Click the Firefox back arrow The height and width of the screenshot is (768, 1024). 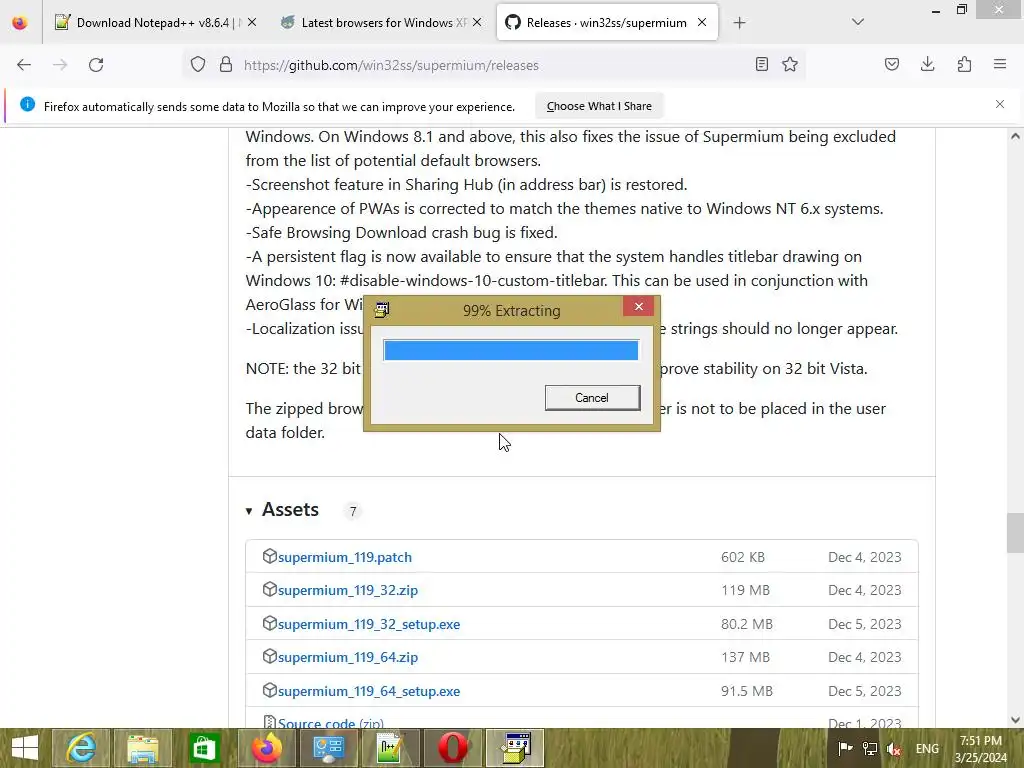[24, 65]
